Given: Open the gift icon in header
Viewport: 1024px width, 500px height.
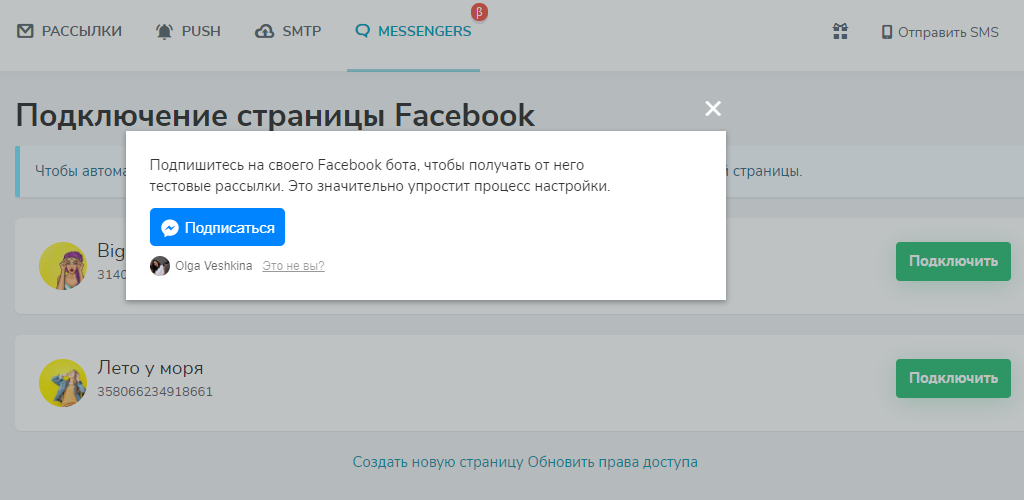Looking at the screenshot, I should coord(840,31).
